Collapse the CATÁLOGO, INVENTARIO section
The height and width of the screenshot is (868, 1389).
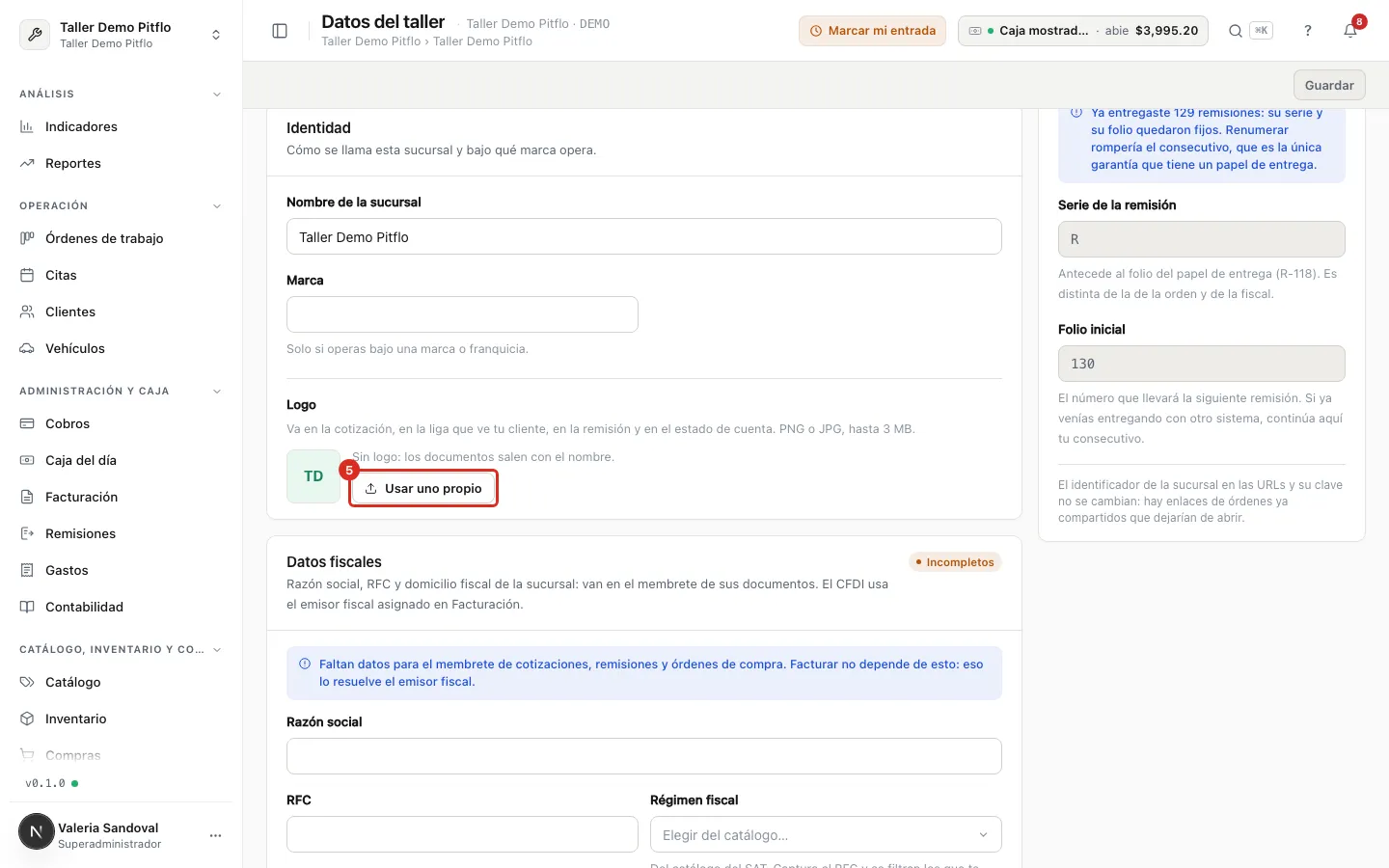(217, 650)
